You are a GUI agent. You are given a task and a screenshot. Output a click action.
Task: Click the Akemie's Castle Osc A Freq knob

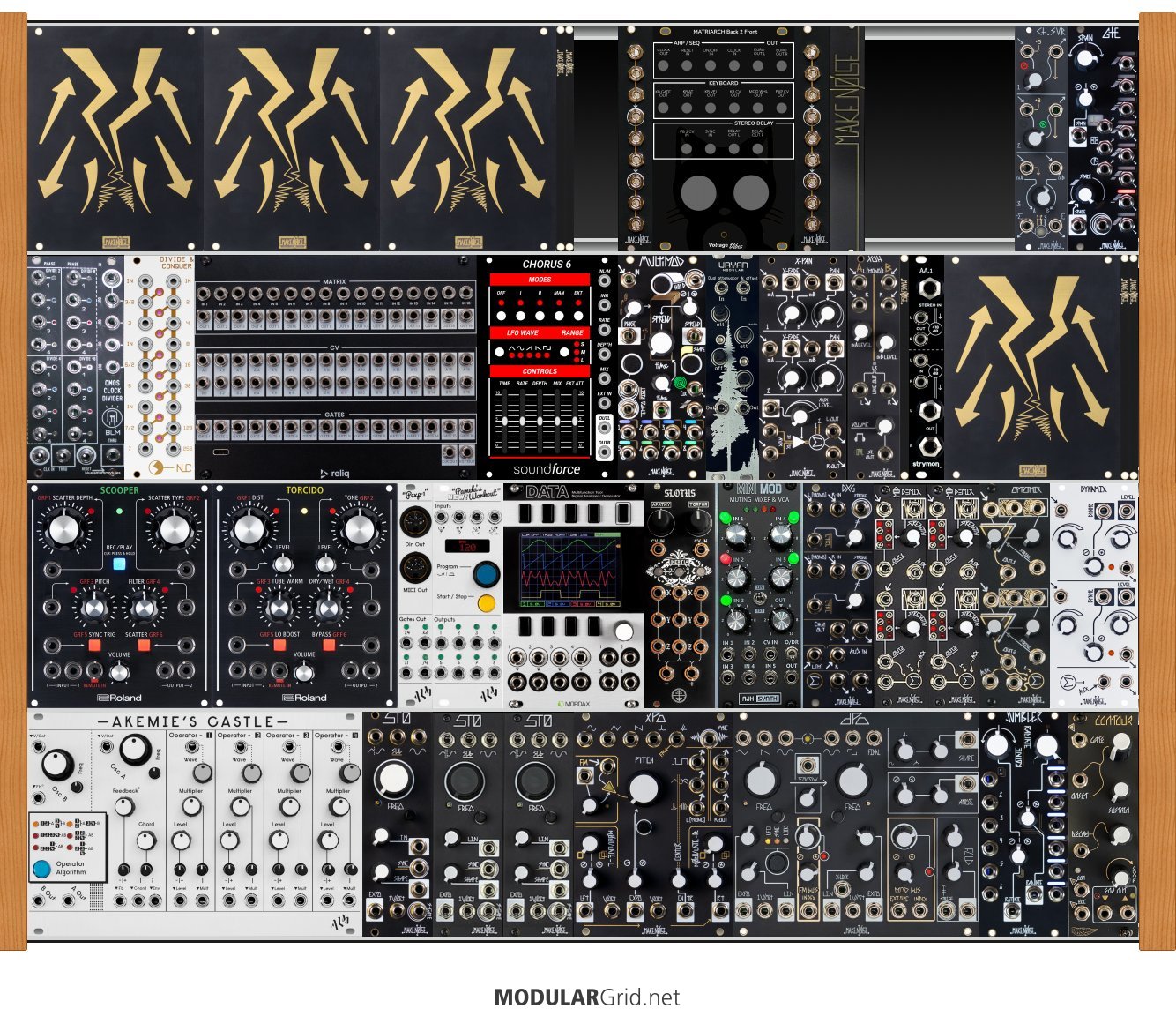pyautogui.click(x=135, y=750)
